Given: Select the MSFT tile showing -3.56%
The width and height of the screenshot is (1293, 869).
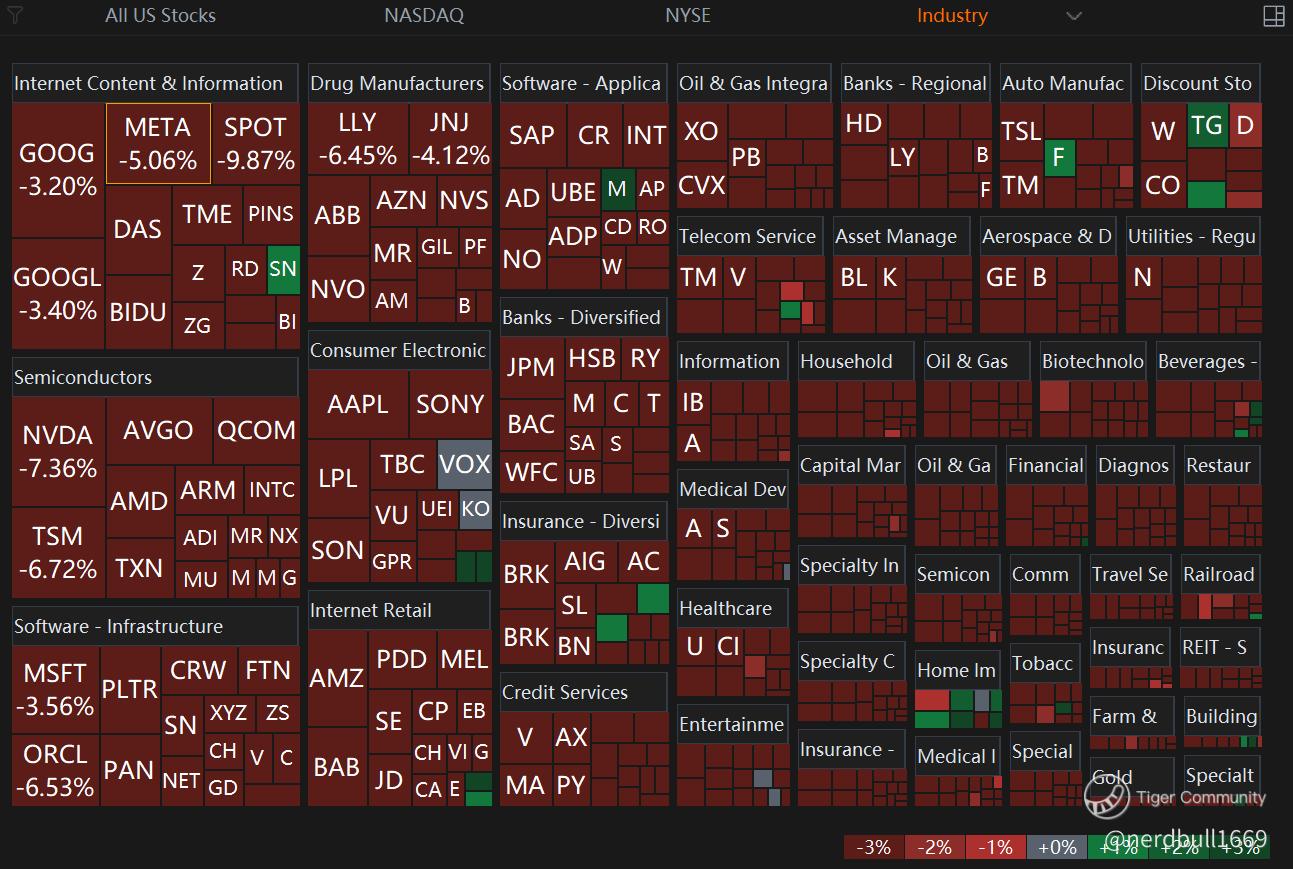Looking at the screenshot, I should coord(56,689).
